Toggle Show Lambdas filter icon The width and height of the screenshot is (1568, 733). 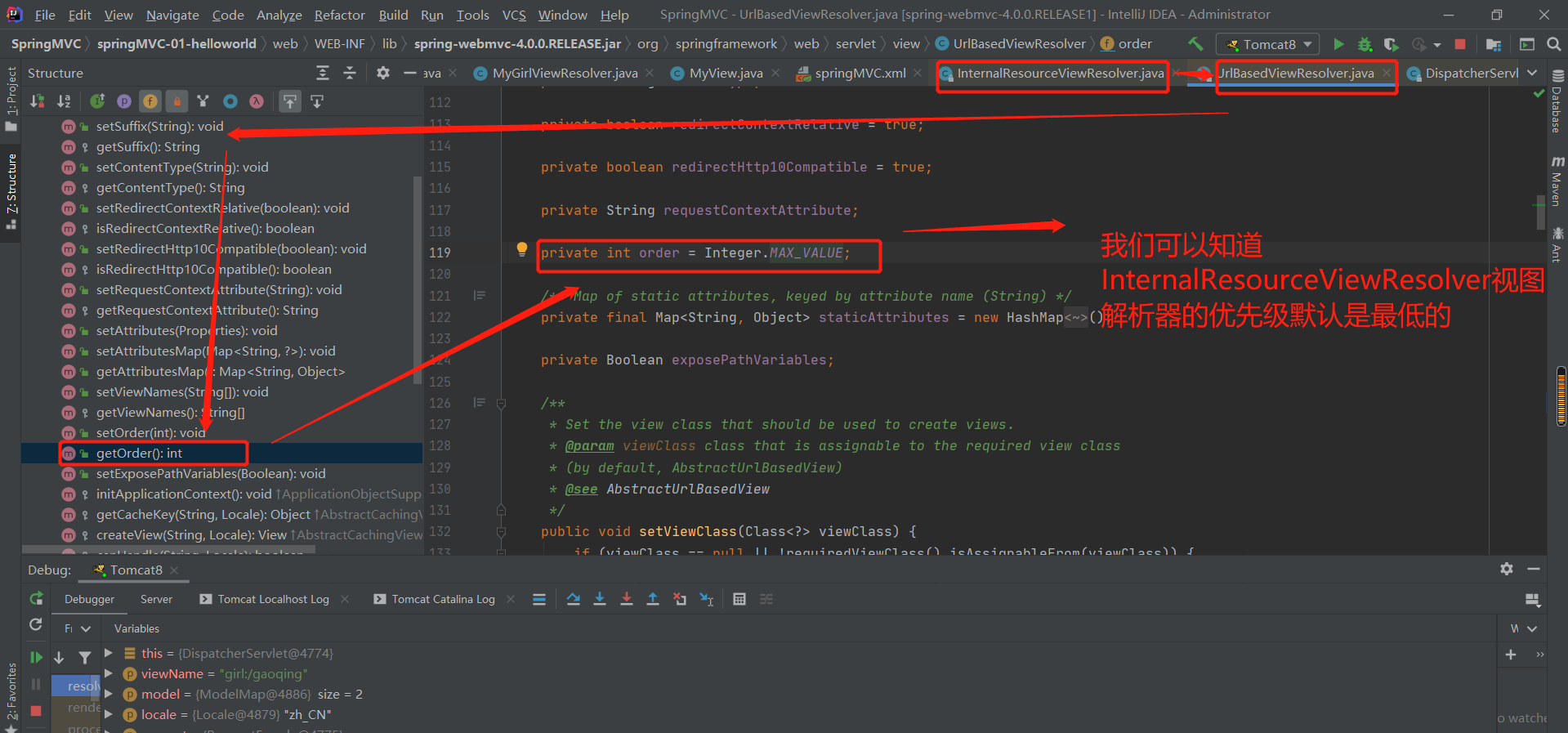click(257, 101)
